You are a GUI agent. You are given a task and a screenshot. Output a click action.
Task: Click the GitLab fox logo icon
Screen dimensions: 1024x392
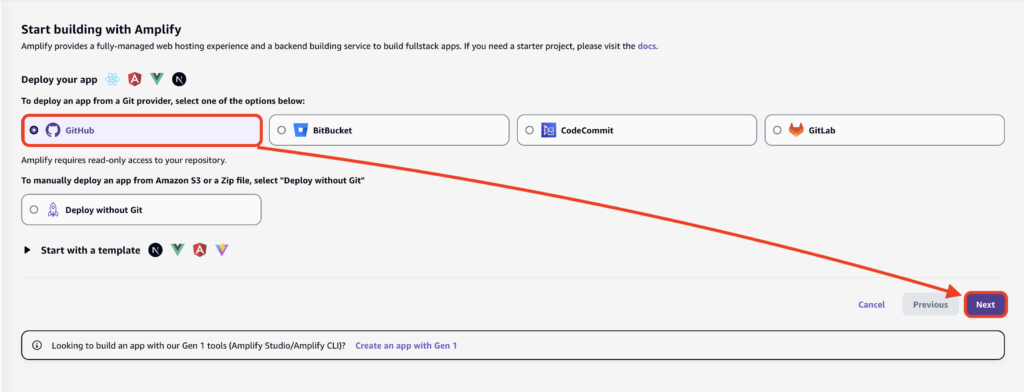pos(796,130)
